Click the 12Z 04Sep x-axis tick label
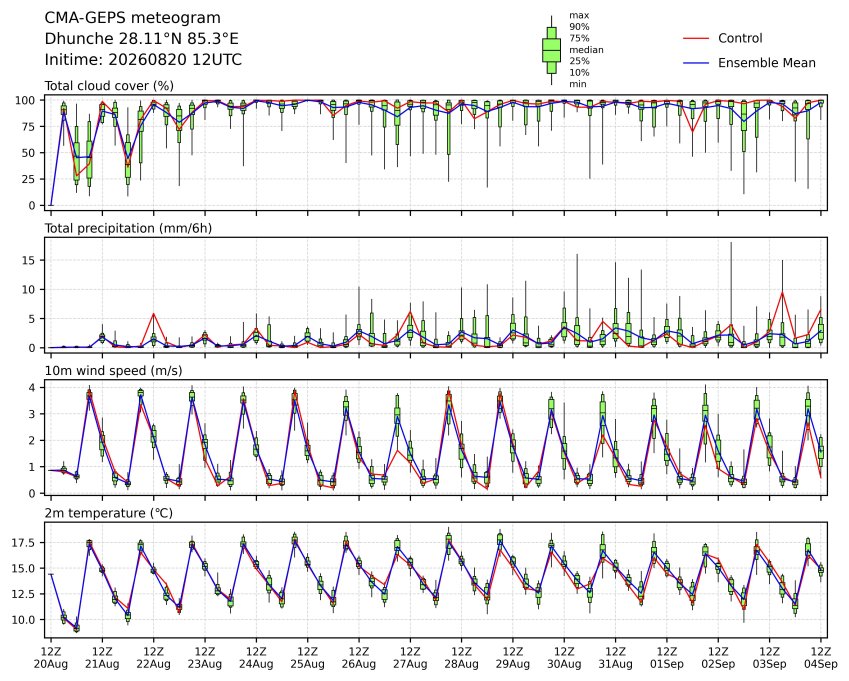This screenshot has width=849, height=681. tap(821, 657)
